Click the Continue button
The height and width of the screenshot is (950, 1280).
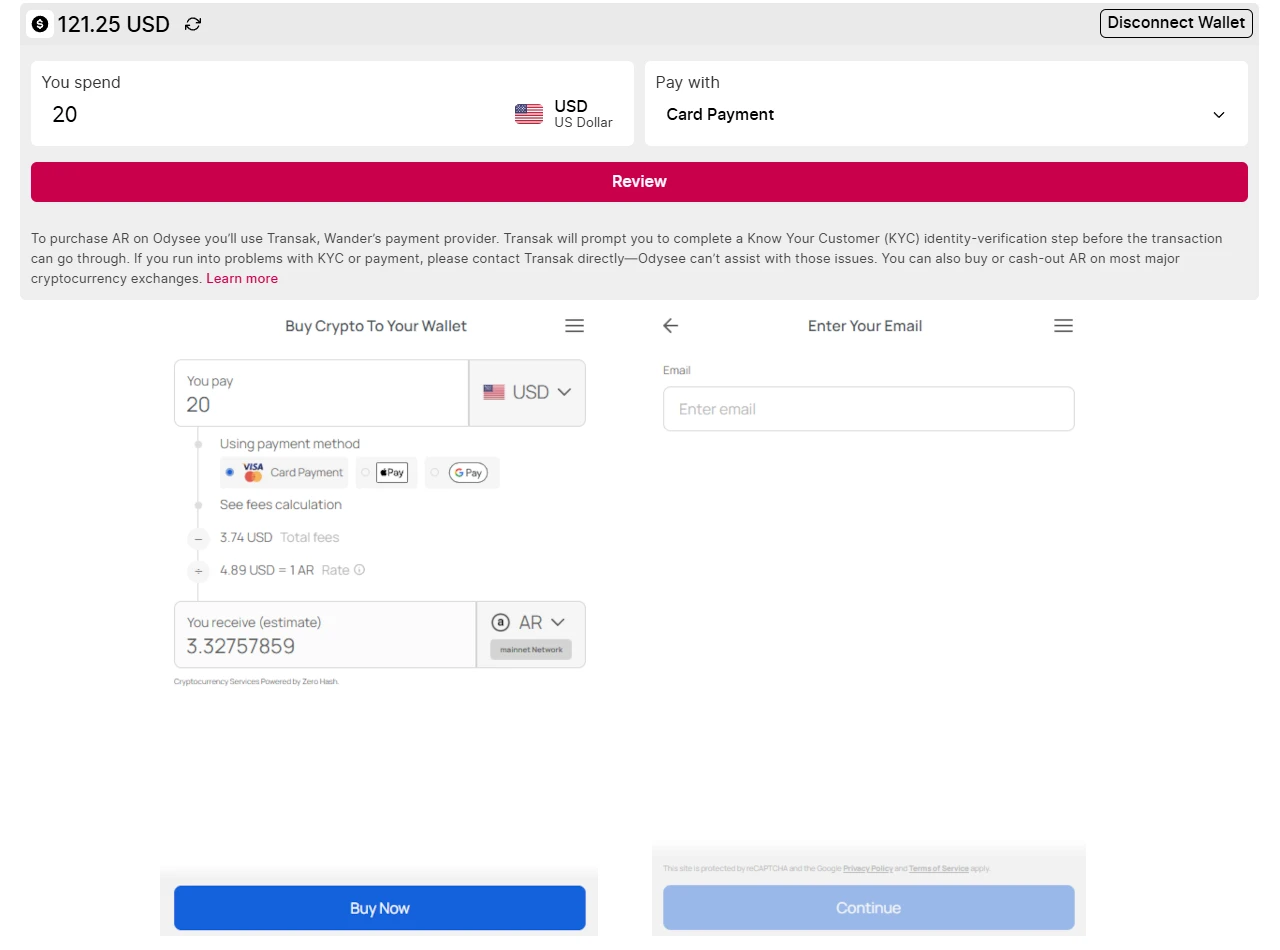[869, 908]
